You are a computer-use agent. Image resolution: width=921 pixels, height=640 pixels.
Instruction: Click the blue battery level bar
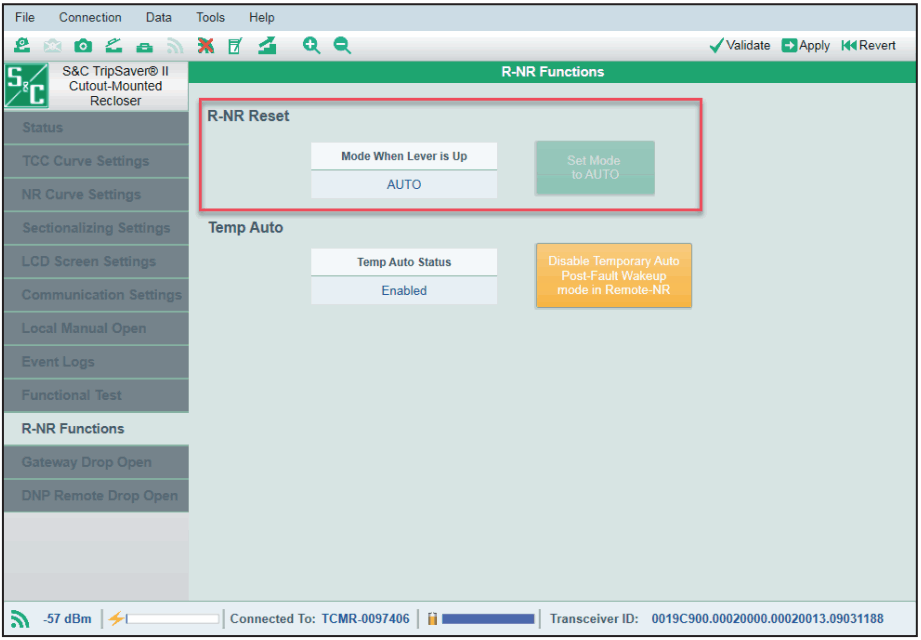pos(488,619)
